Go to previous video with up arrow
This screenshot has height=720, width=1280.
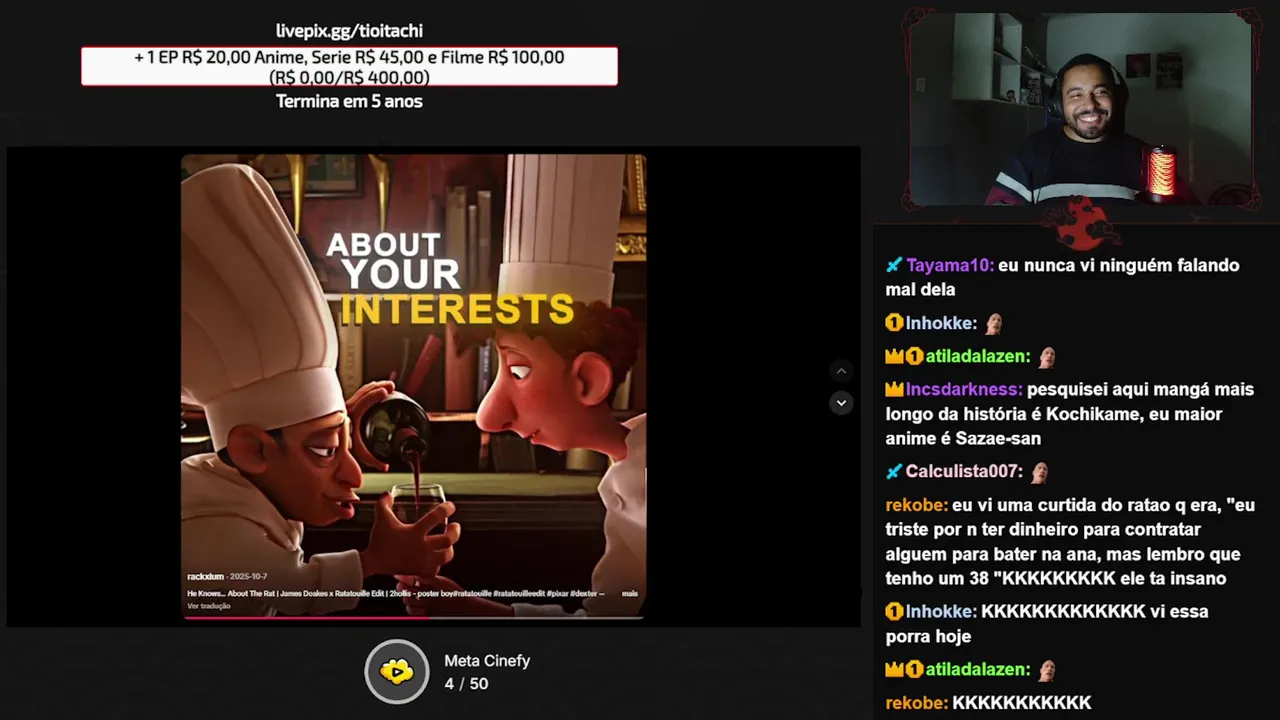(841, 371)
